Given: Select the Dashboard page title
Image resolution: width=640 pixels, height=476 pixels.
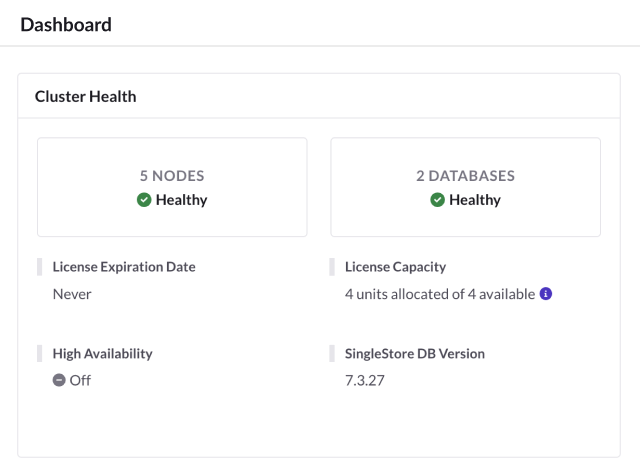Looking at the screenshot, I should (x=66, y=24).
